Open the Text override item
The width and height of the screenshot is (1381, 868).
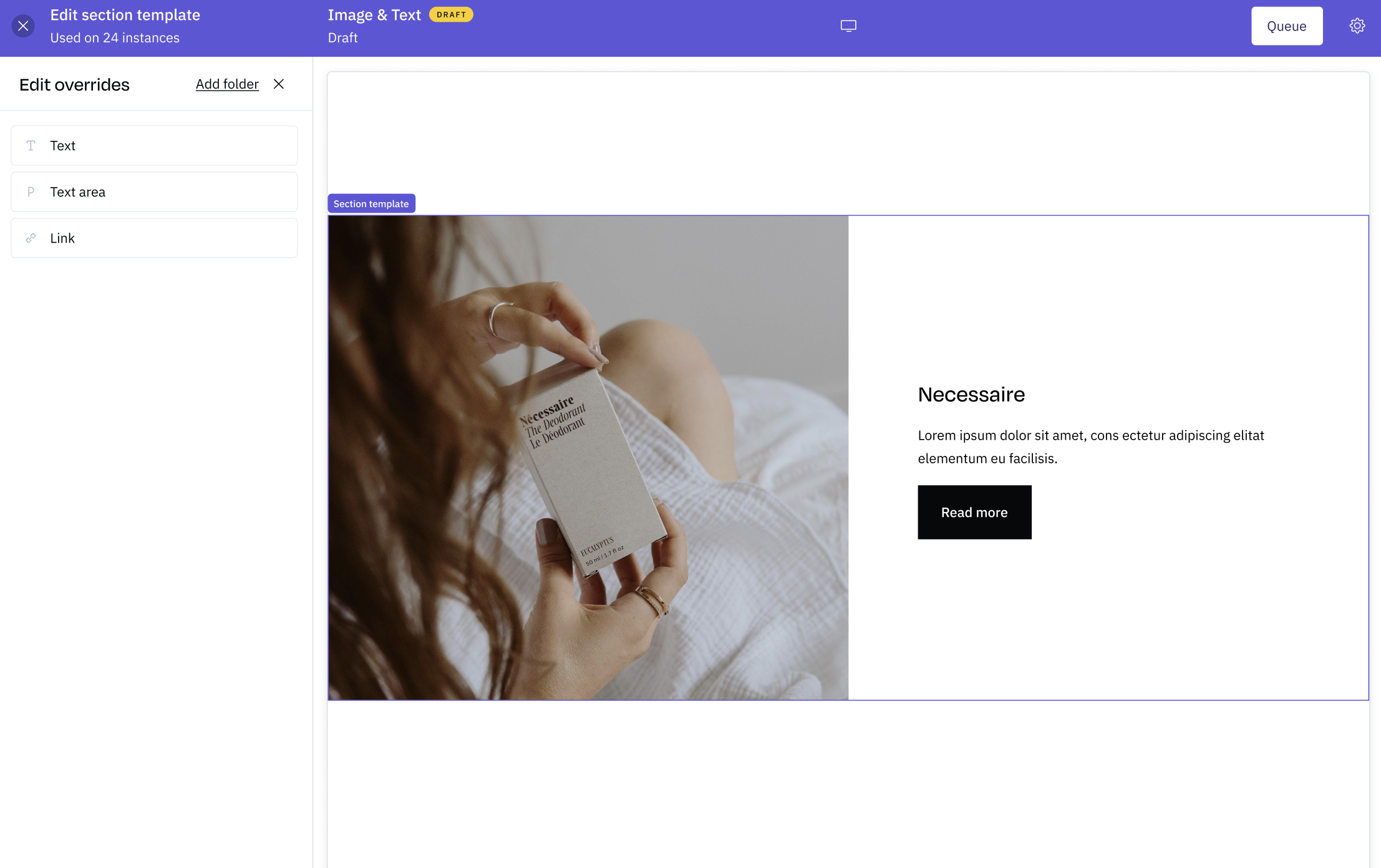[x=154, y=145]
